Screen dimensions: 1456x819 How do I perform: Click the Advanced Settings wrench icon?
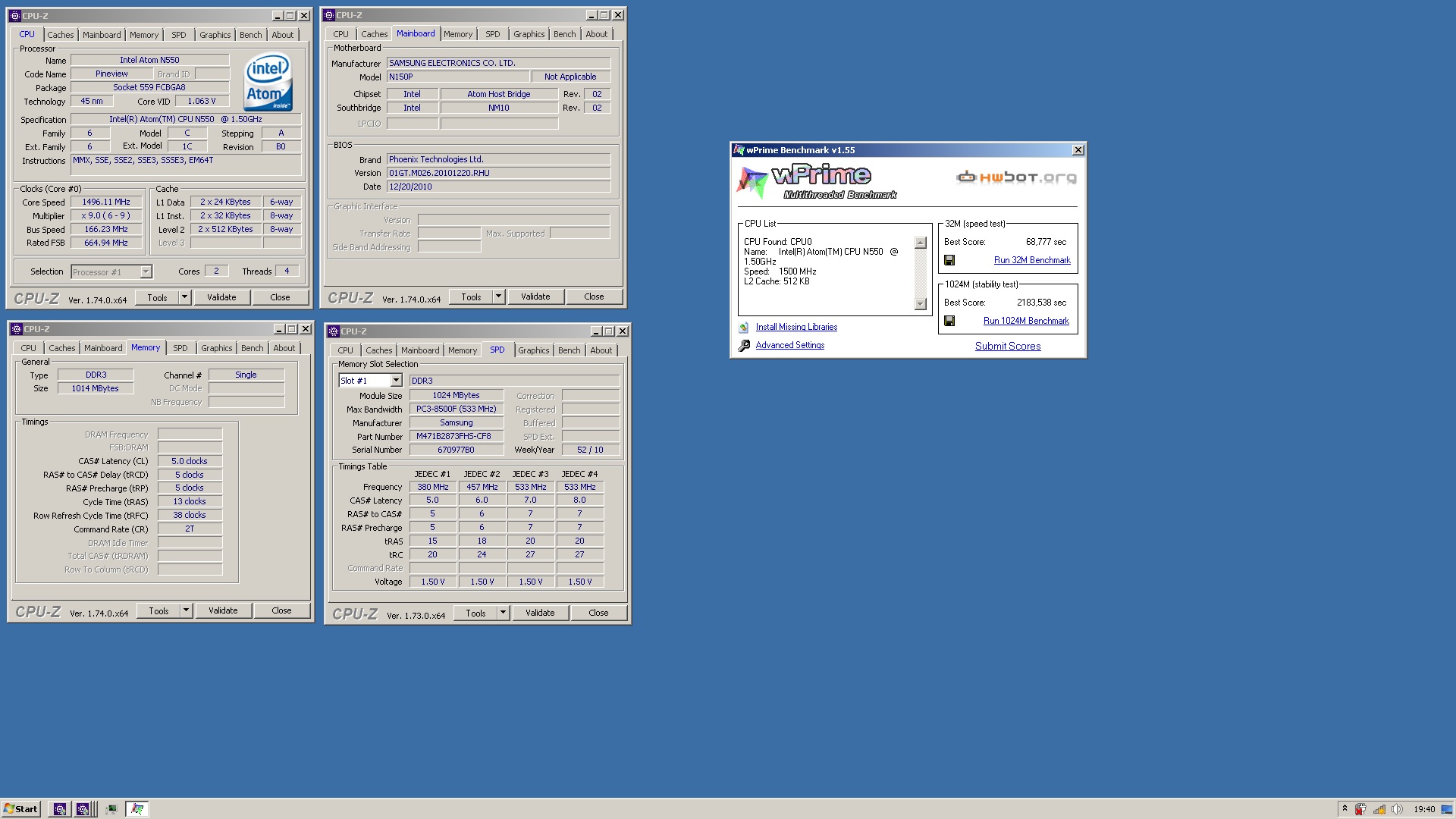[744, 345]
